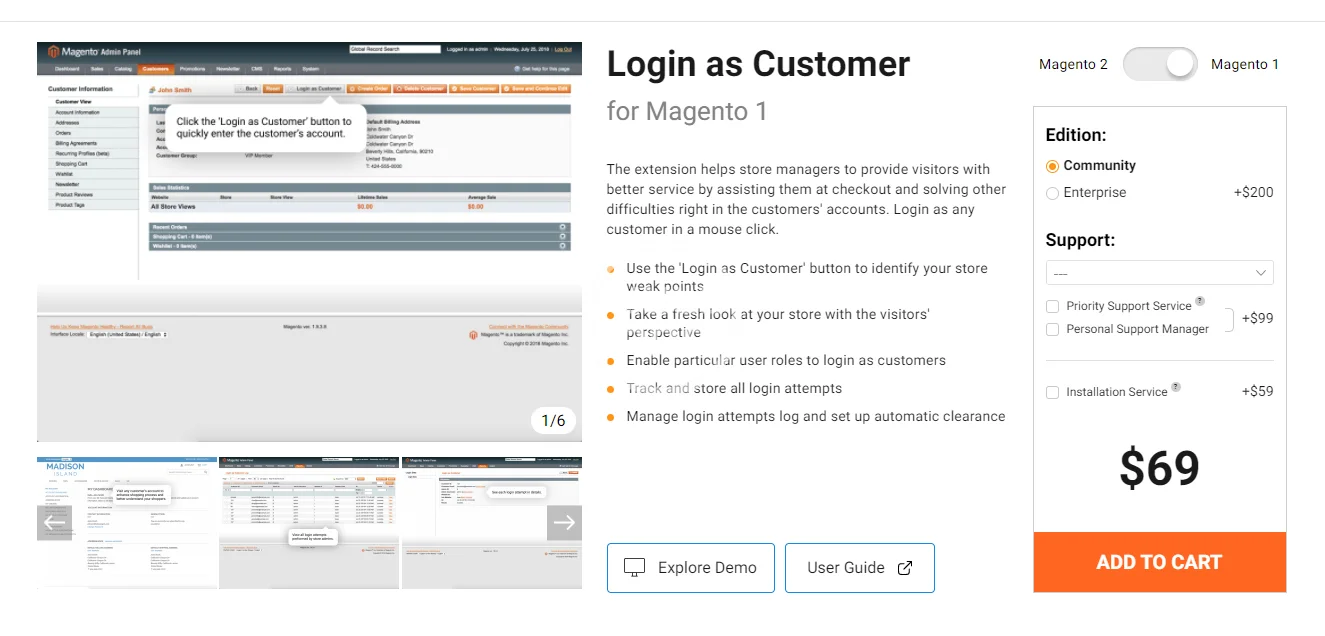
Task: Tick the Installation Service checkbox
Action: click(1052, 392)
